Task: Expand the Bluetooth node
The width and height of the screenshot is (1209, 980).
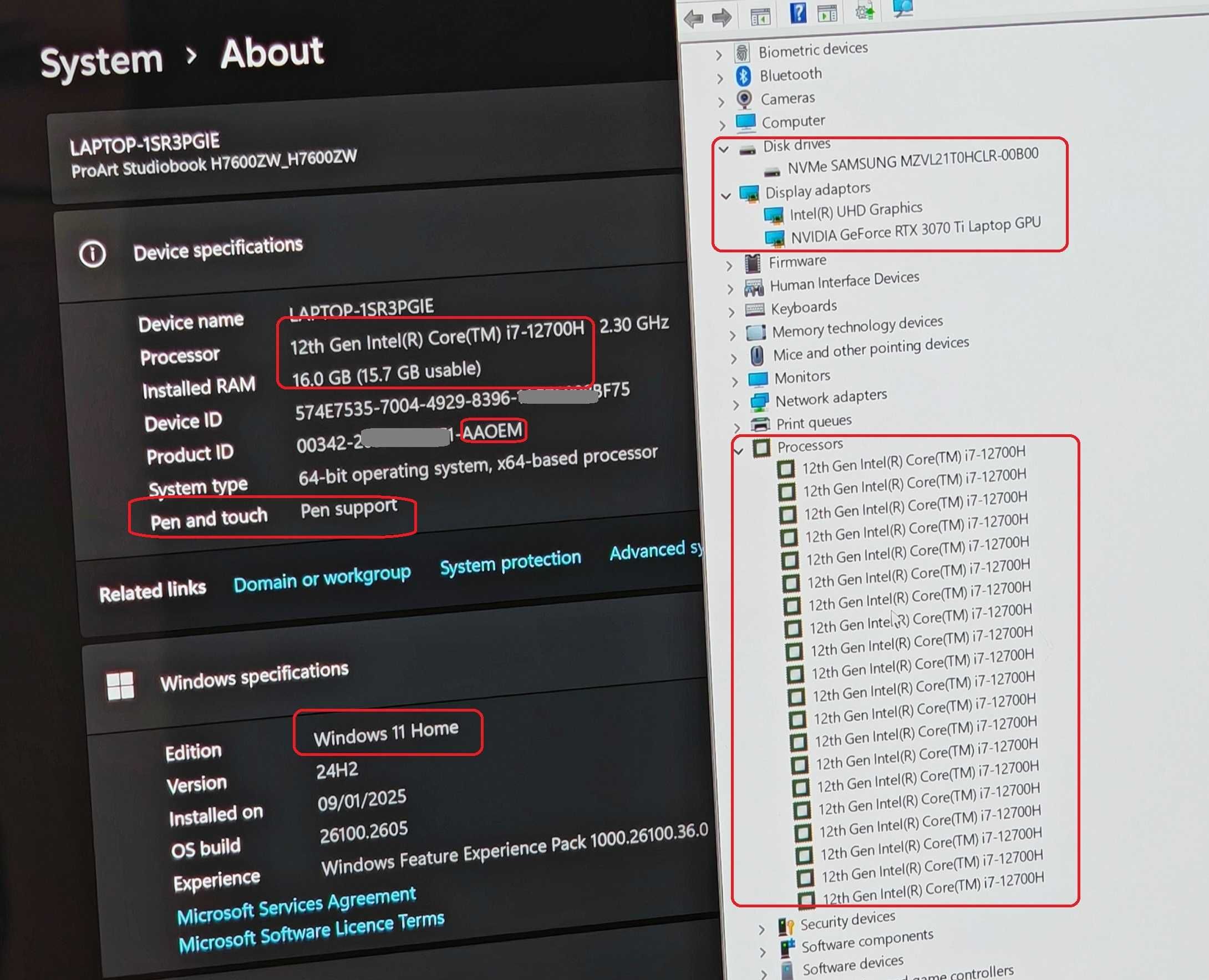Action: tap(720, 78)
